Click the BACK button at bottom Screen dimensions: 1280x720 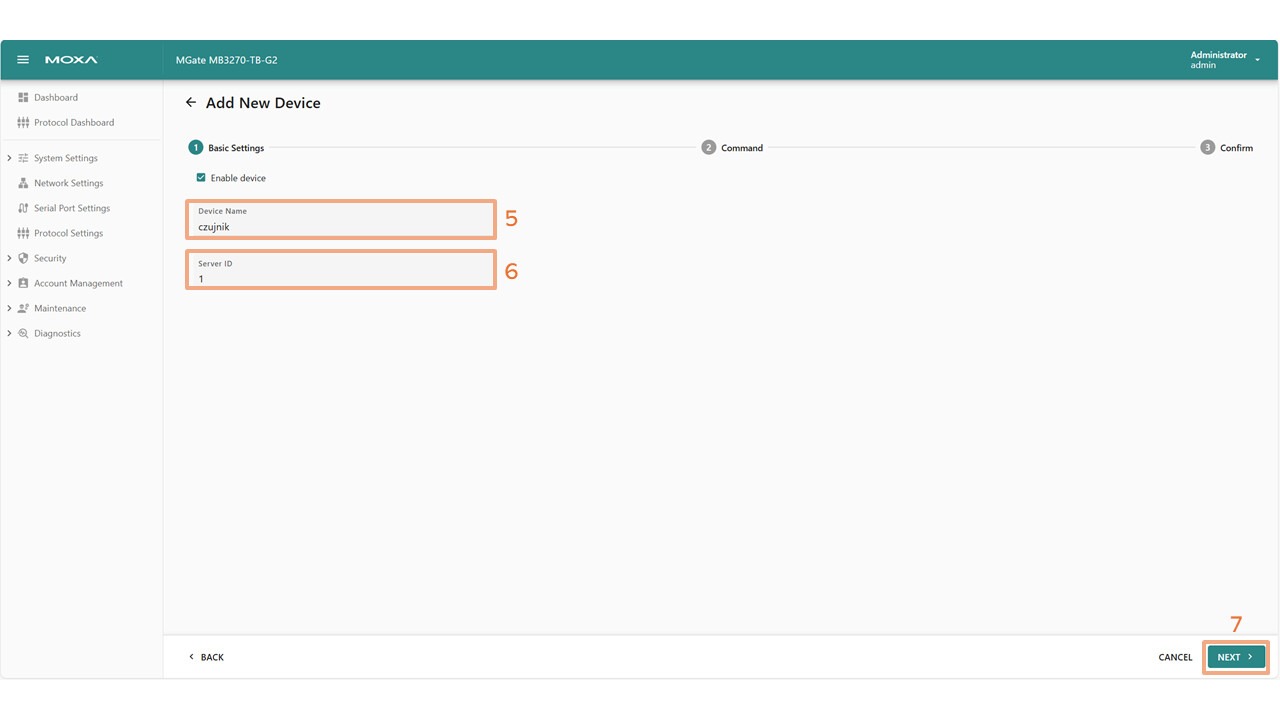[x=206, y=657]
